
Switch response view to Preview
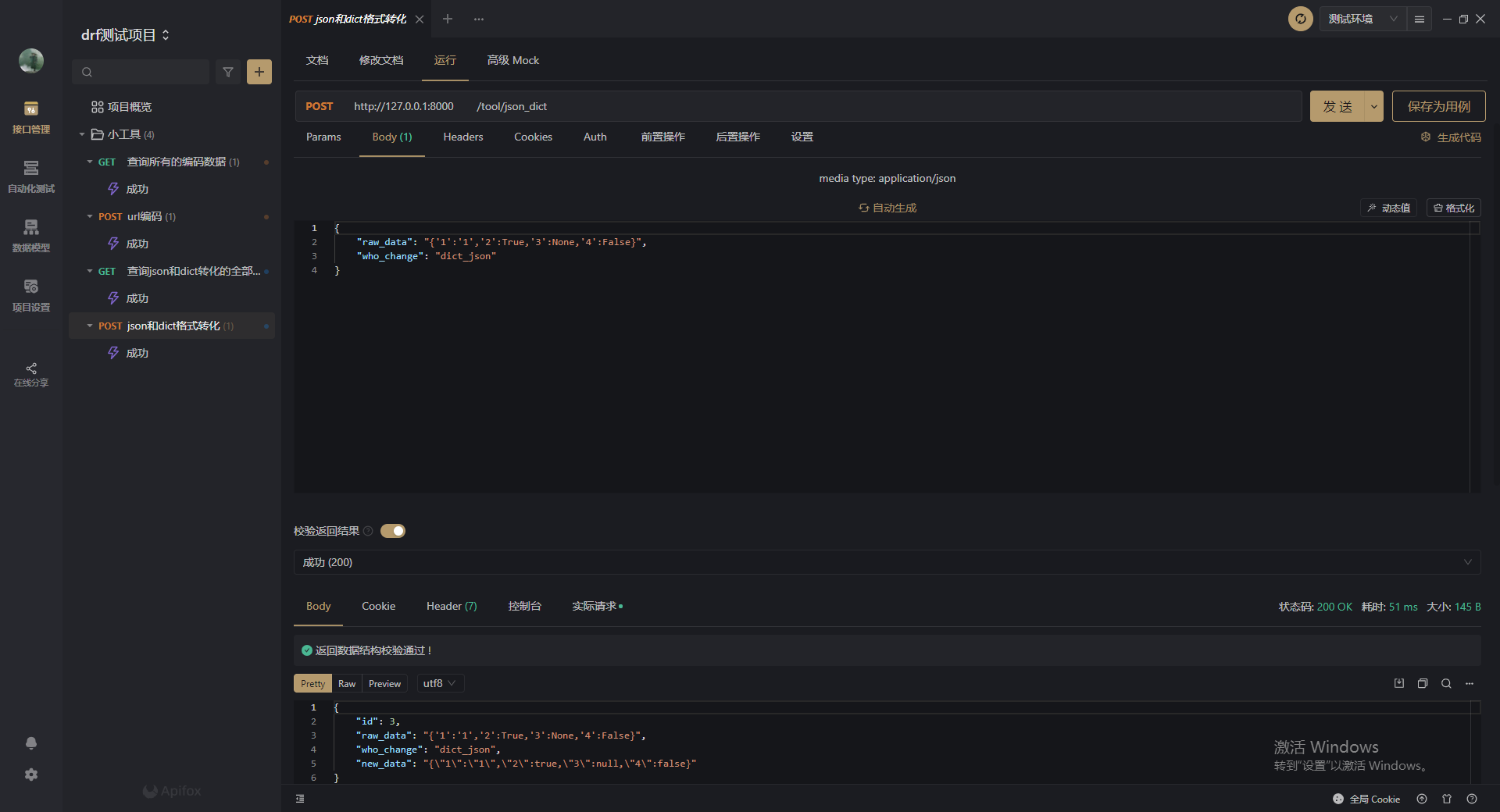point(384,683)
